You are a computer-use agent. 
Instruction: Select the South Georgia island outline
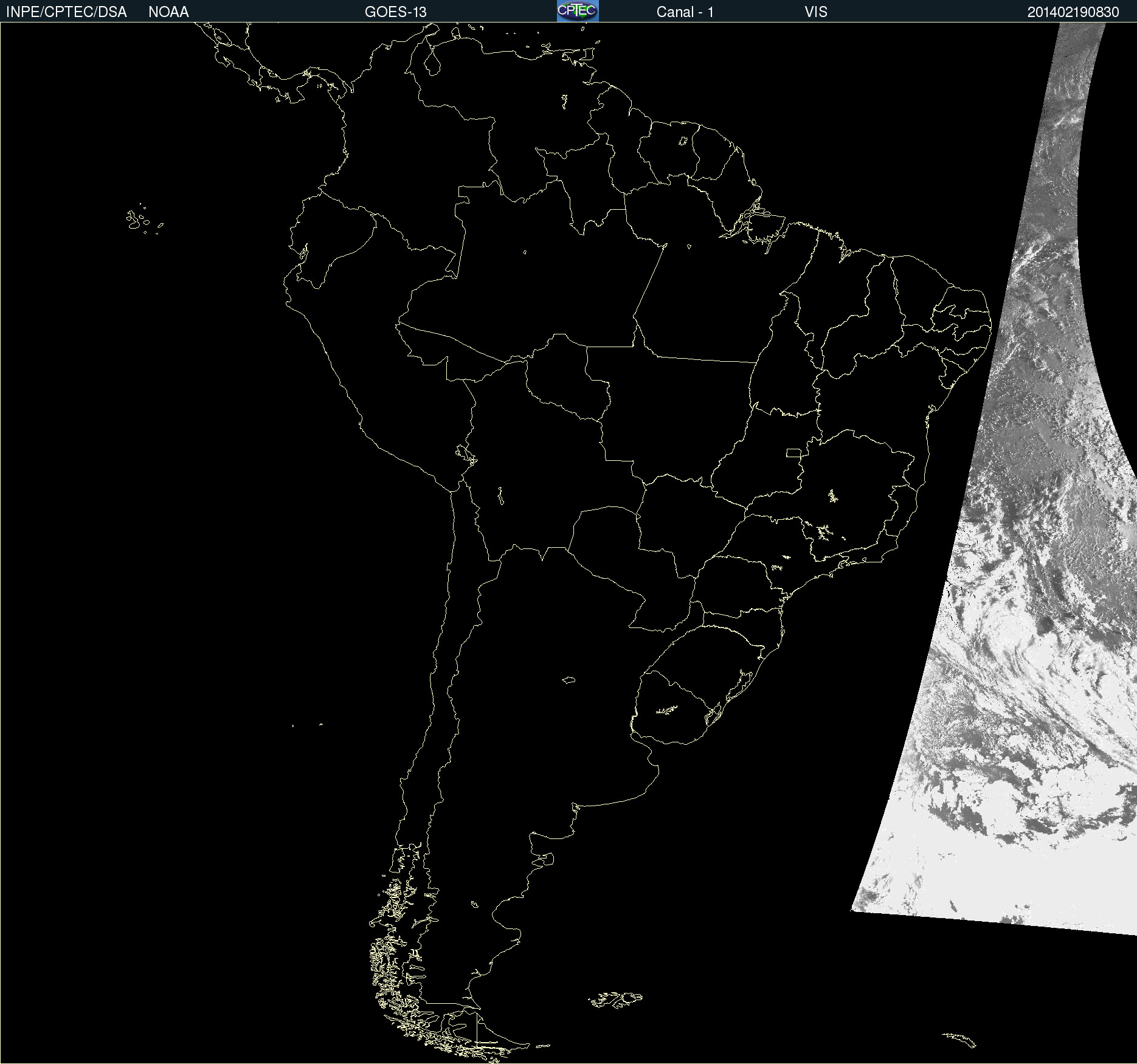(x=960, y=1039)
